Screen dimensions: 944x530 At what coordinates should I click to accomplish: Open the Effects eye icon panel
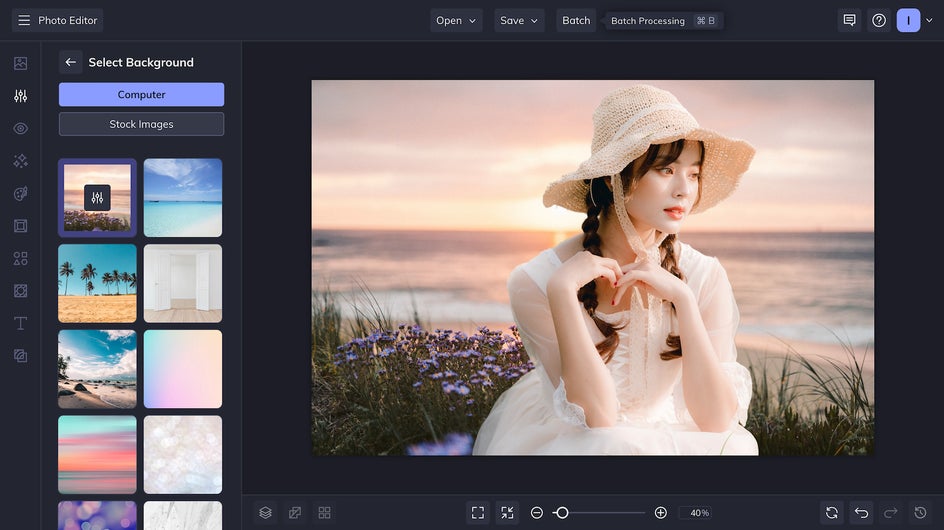20,129
